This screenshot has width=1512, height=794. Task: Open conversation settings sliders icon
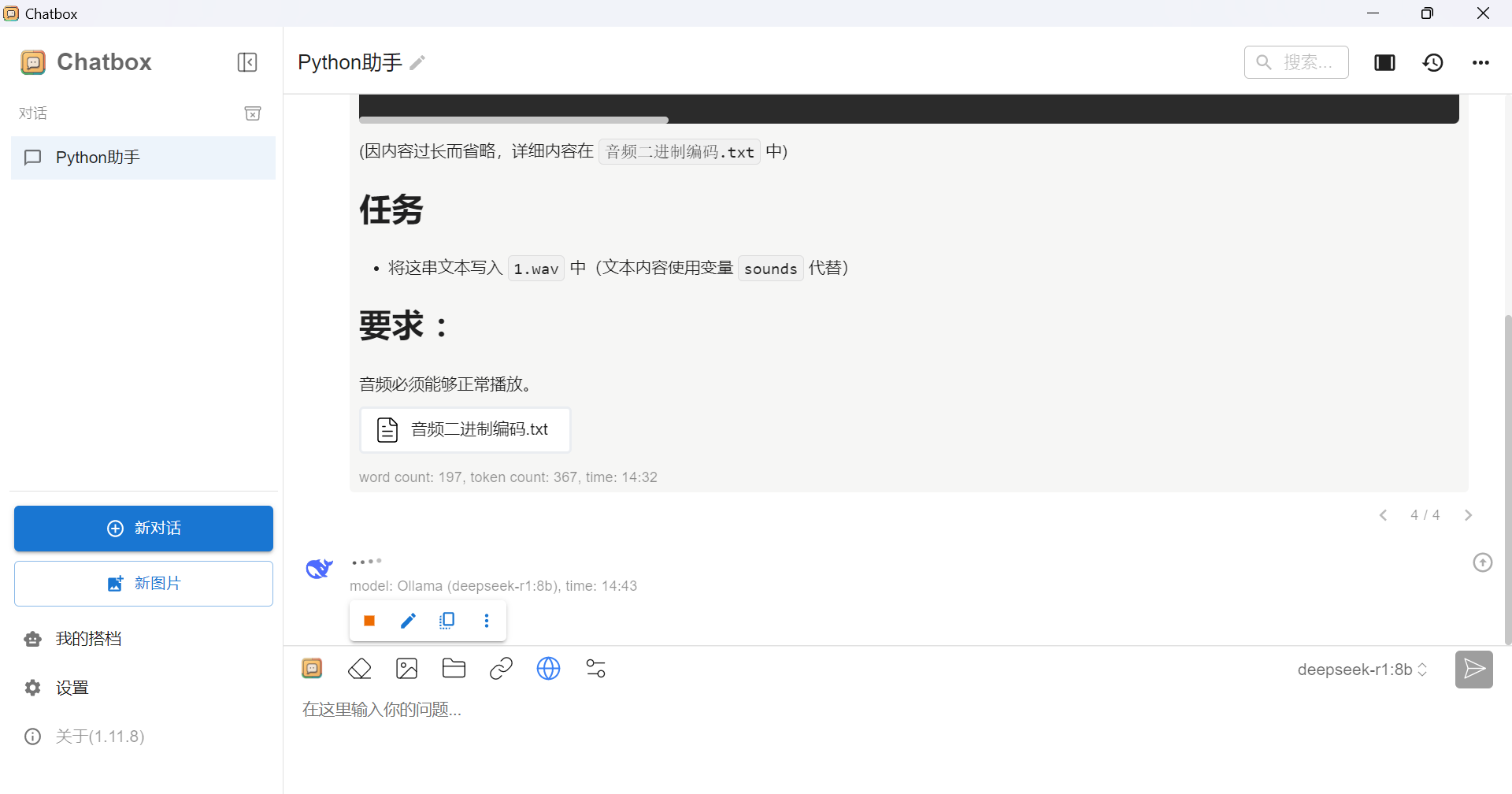[596, 669]
